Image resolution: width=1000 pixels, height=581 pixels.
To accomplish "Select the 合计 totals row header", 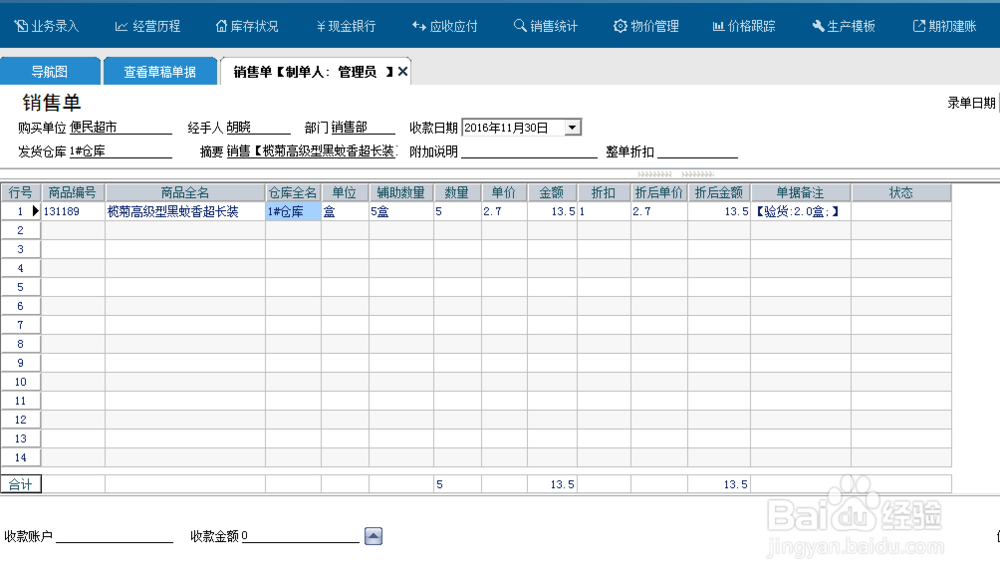I will [21, 483].
